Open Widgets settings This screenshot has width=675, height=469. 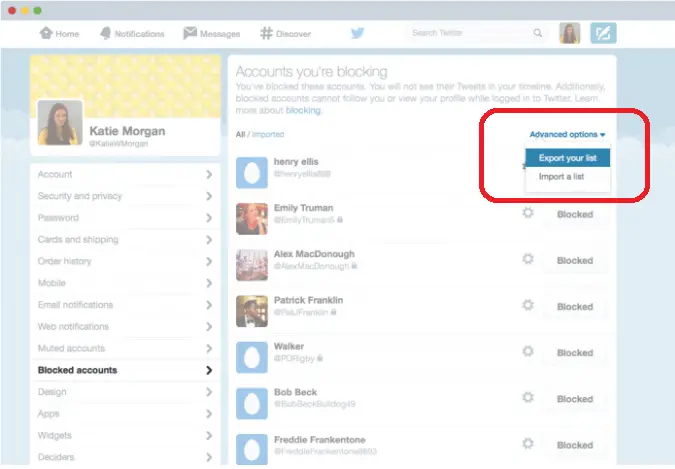click(x=125, y=435)
